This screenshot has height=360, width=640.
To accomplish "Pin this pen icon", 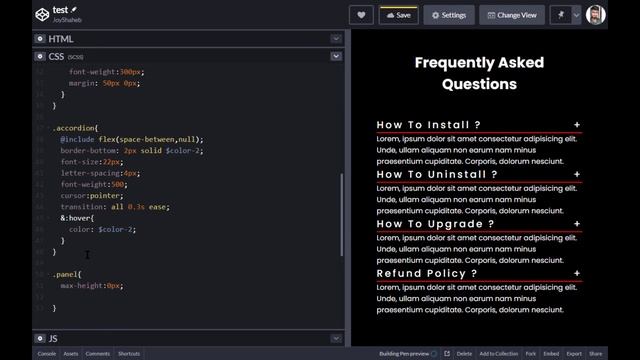I will [x=560, y=15].
